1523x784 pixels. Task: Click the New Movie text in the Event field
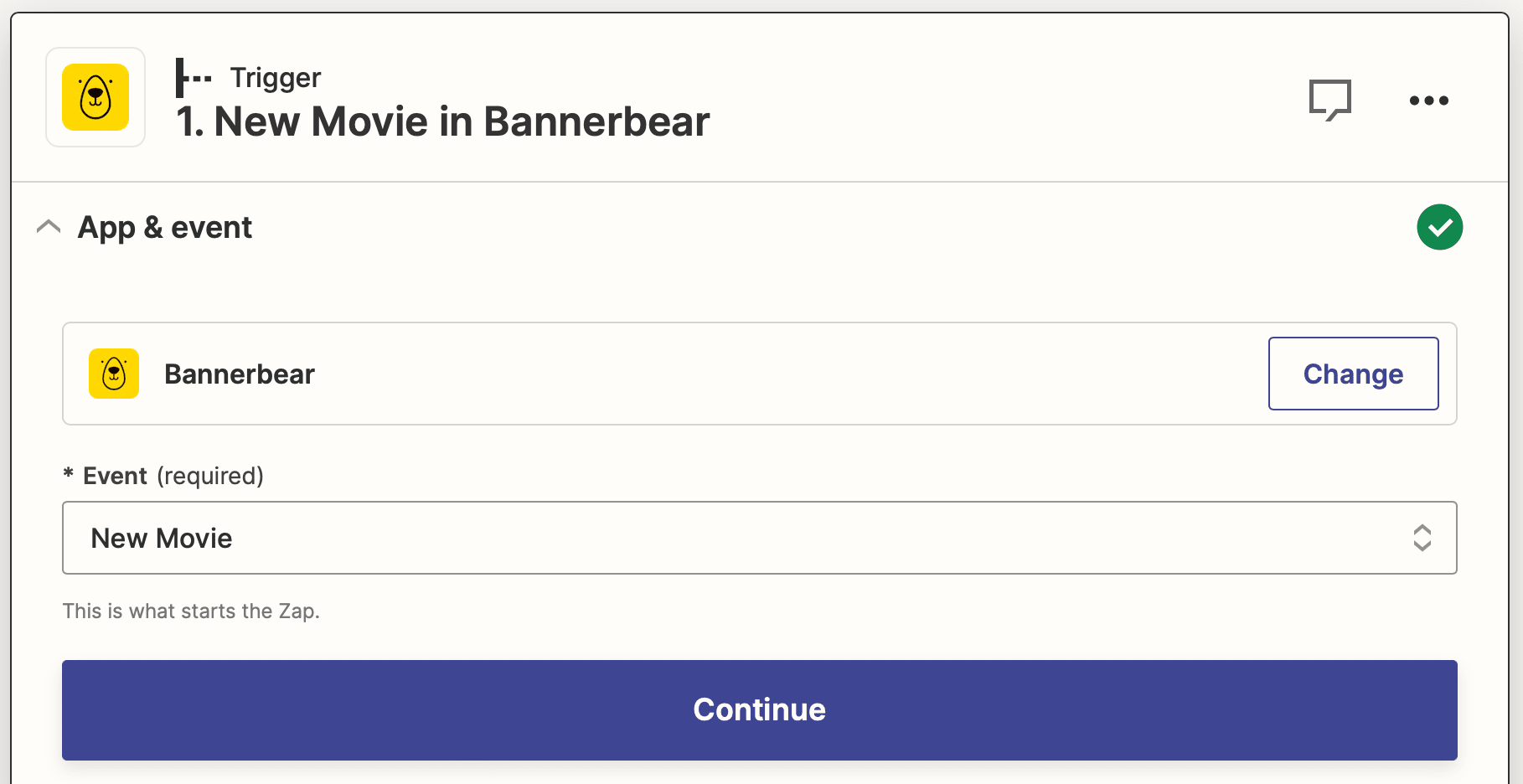tap(163, 538)
